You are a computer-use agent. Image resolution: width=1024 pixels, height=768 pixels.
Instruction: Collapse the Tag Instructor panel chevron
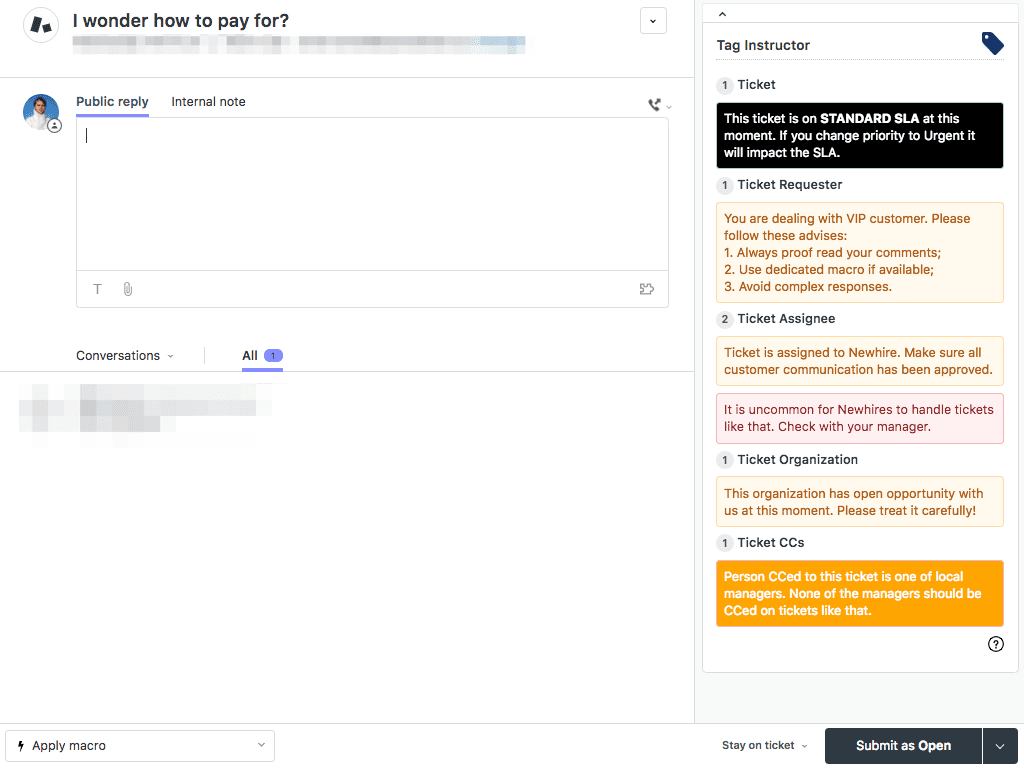pyautogui.click(x=723, y=14)
